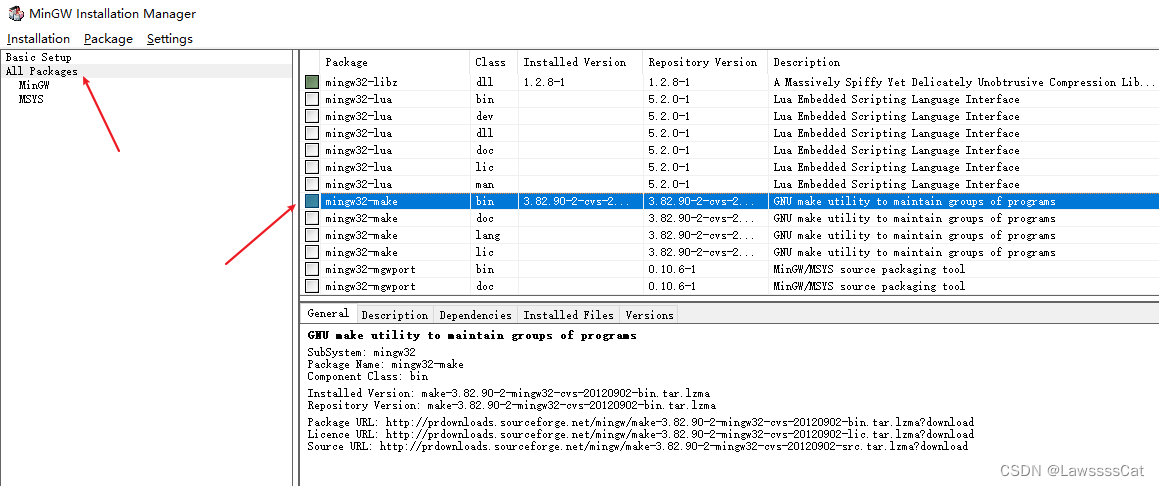Click installed version 1.2.8-1 of mingw32-libz
1159x486 pixels.
(x=543, y=82)
